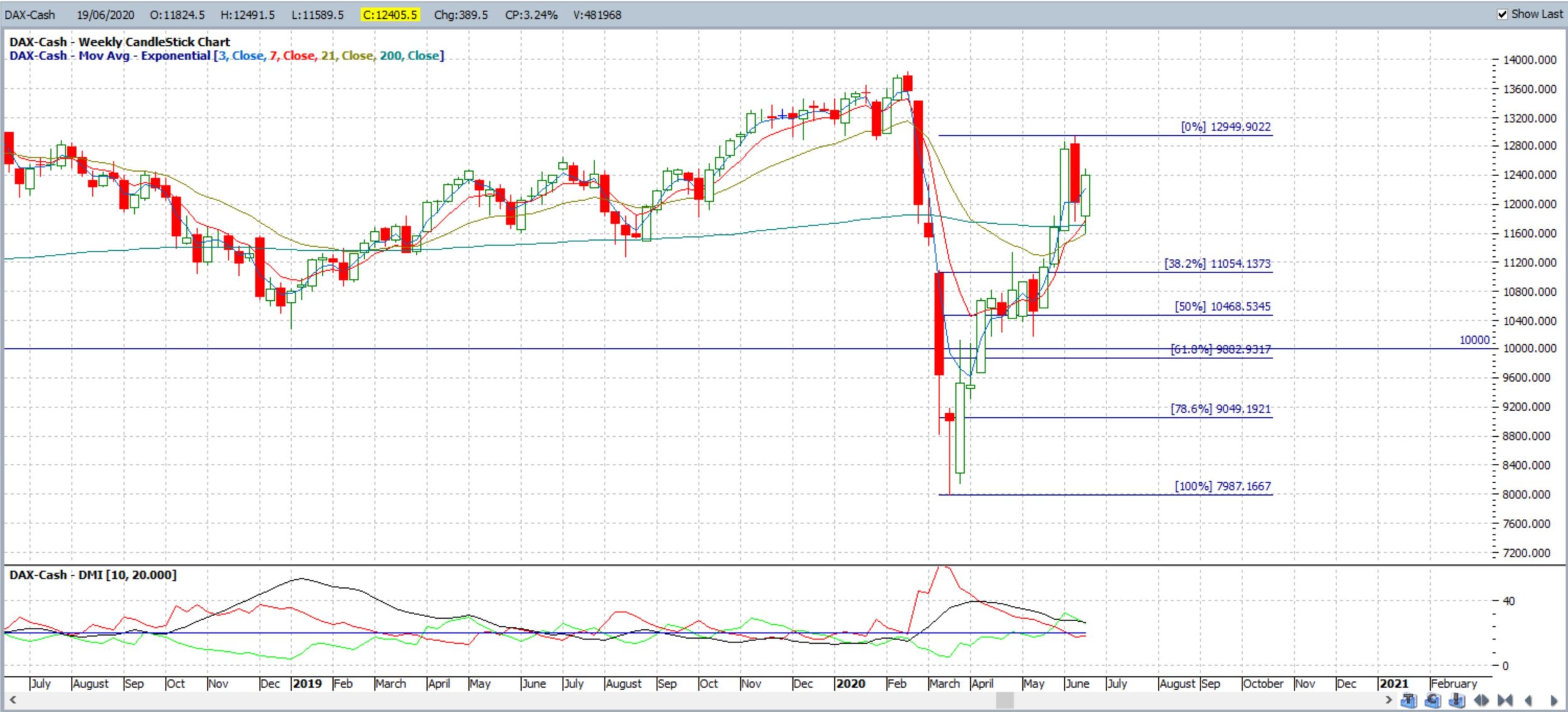
Task: Click the compress time axis arrows icon
Action: point(1505,700)
